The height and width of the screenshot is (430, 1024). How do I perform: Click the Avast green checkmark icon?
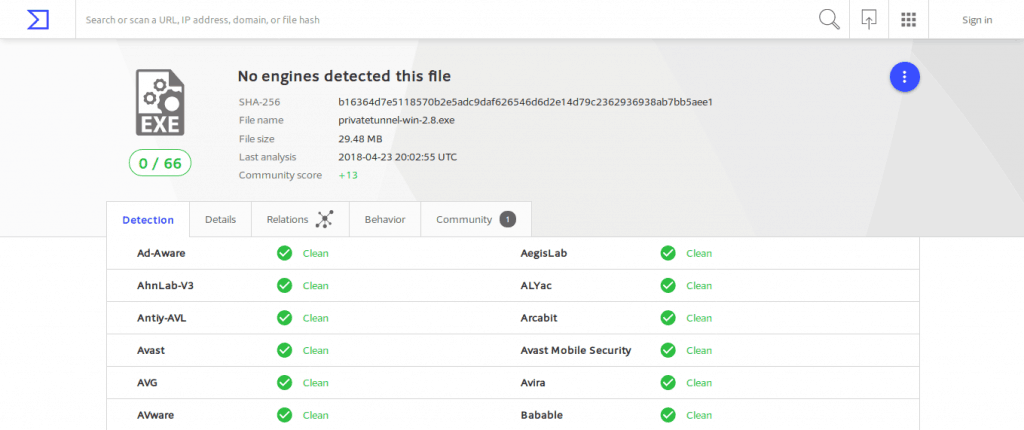284,350
